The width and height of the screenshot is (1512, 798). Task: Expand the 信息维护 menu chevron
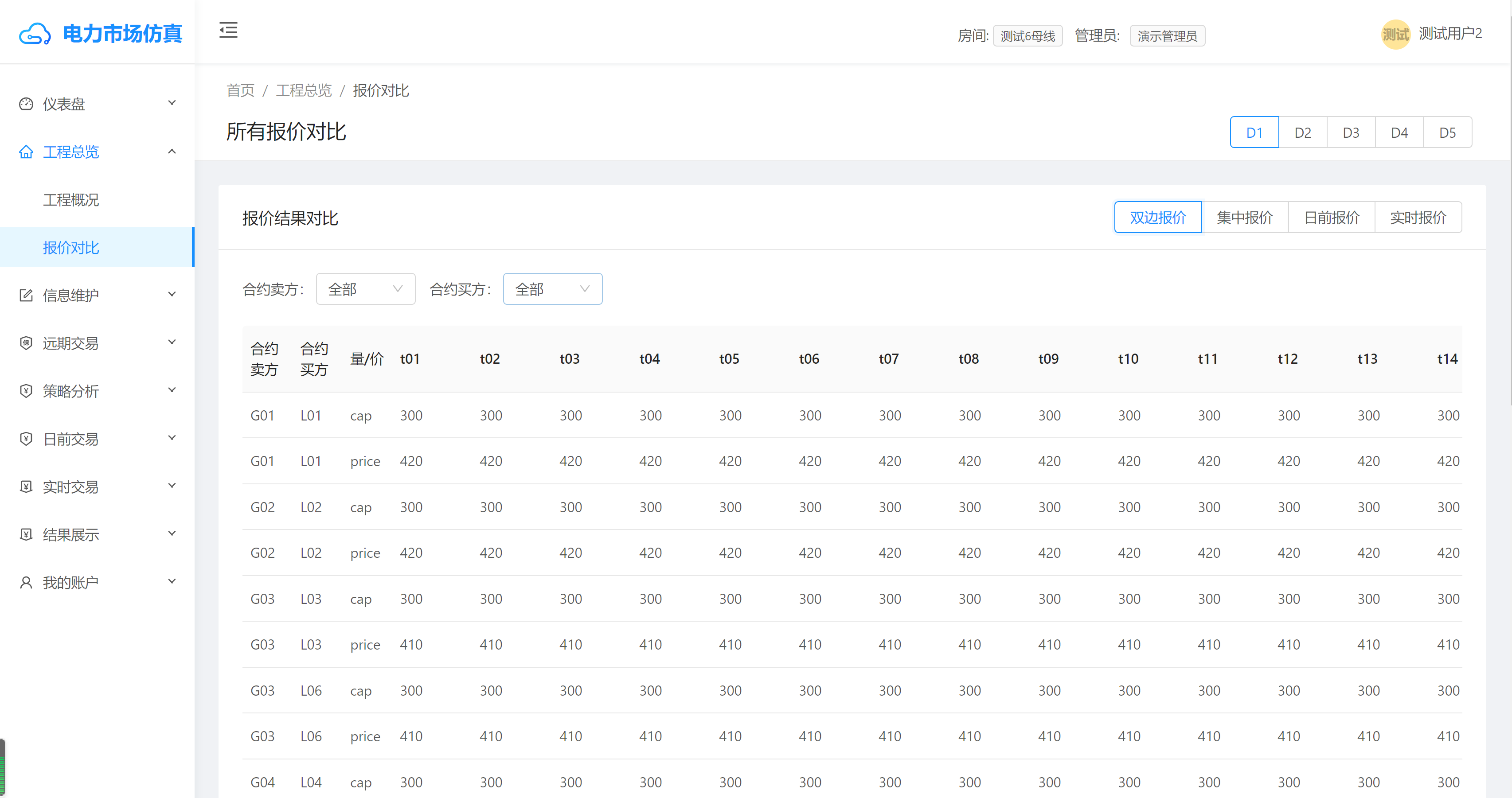click(172, 295)
